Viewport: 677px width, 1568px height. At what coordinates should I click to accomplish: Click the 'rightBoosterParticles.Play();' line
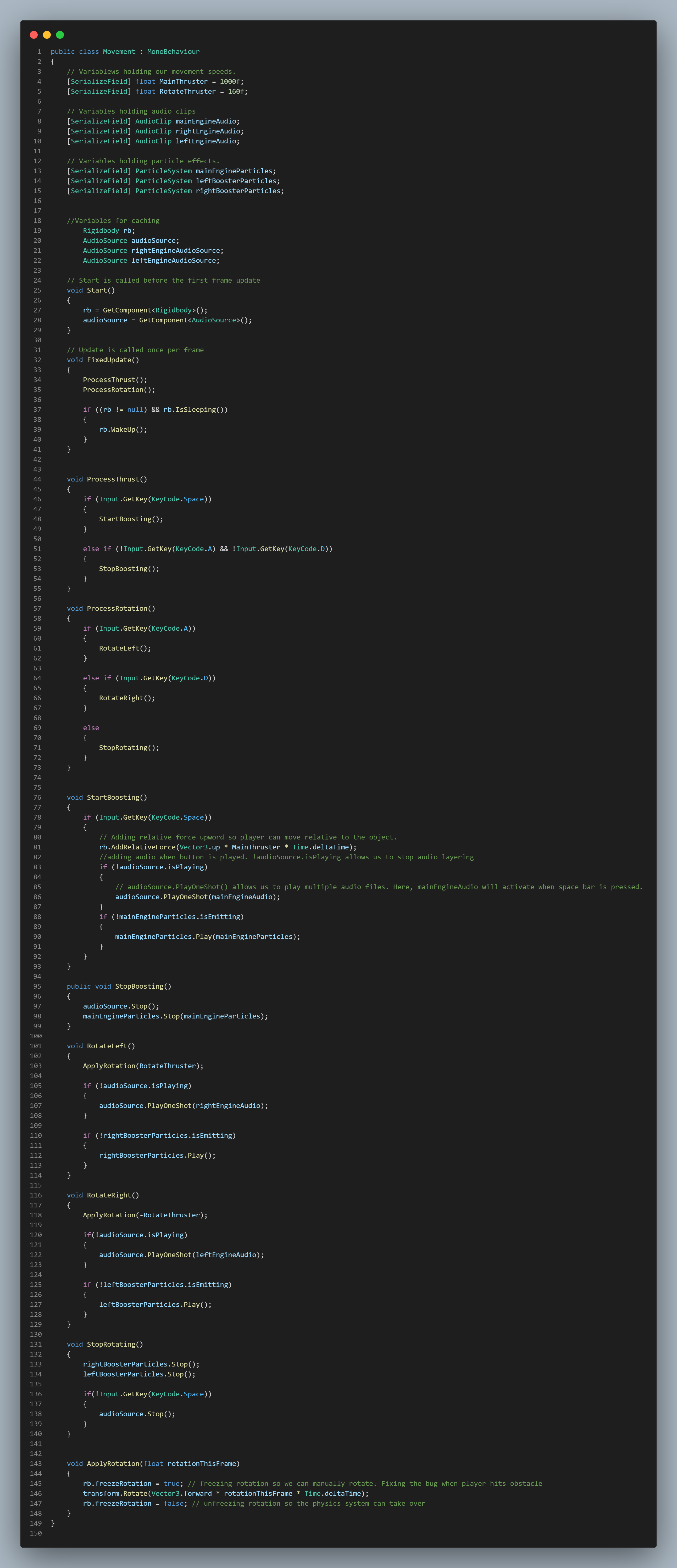tap(157, 1155)
